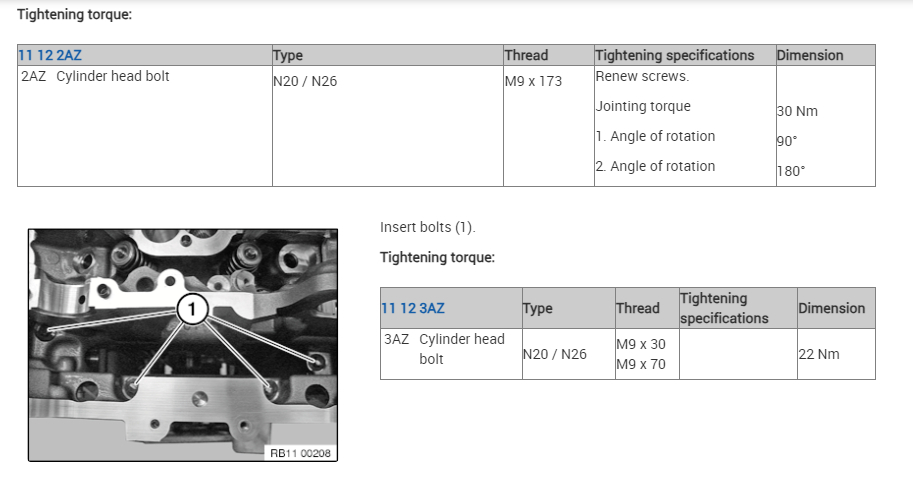Select the 'M9 x 173' thread value
The height and width of the screenshot is (488, 913).
click(x=533, y=81)
